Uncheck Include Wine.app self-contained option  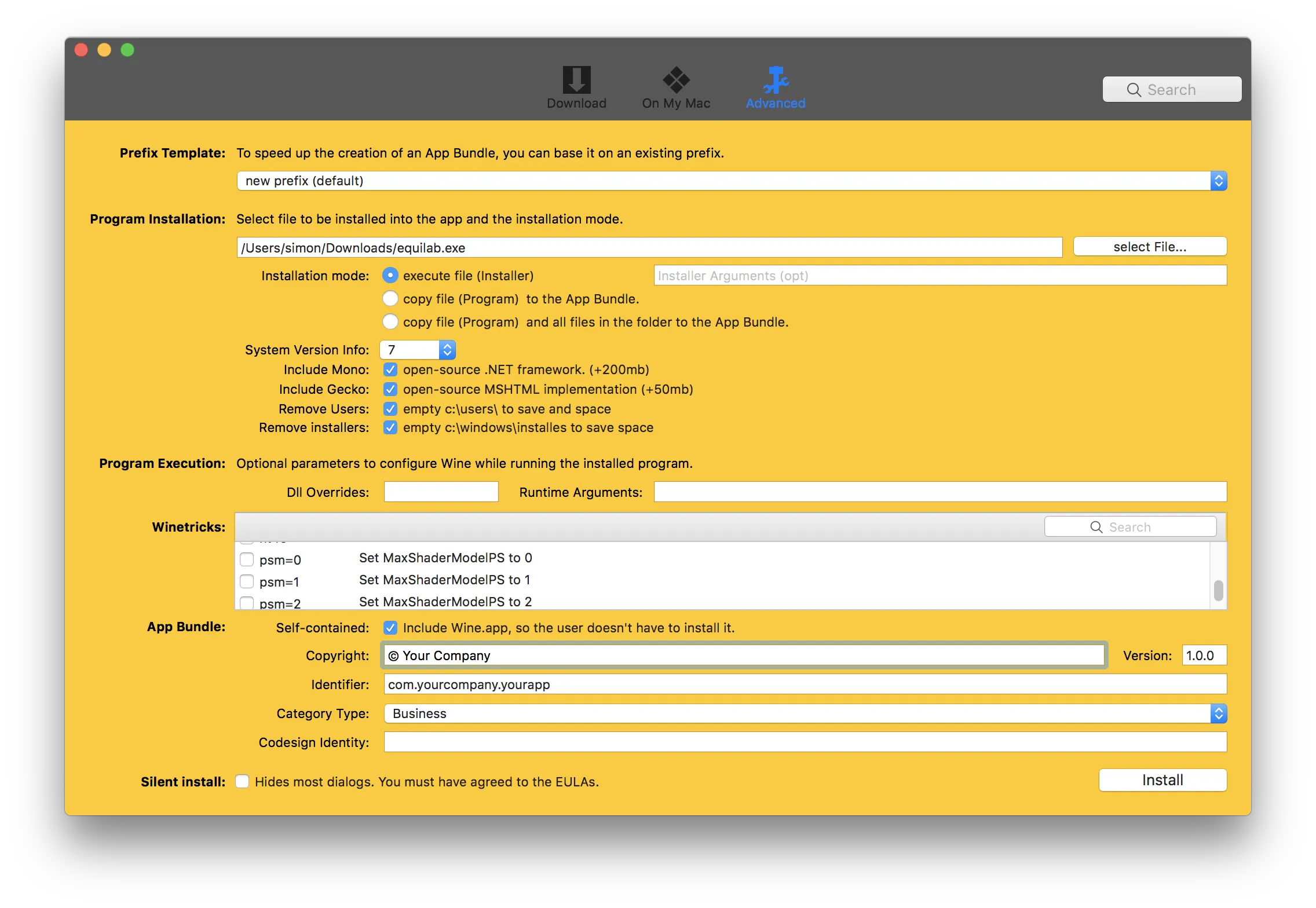[390, 627]
